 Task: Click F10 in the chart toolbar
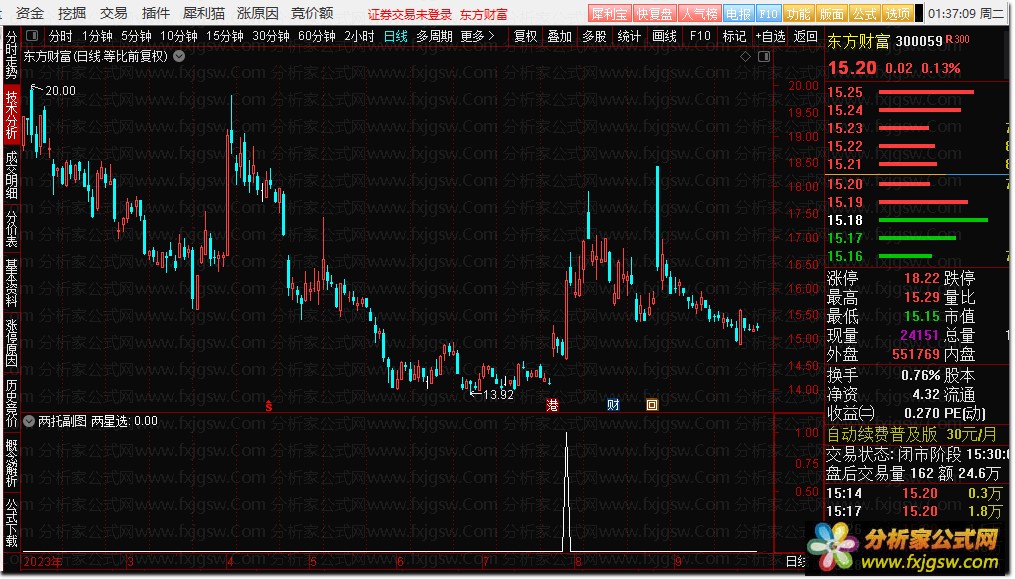pyautogui.click(x=700, y=36)
